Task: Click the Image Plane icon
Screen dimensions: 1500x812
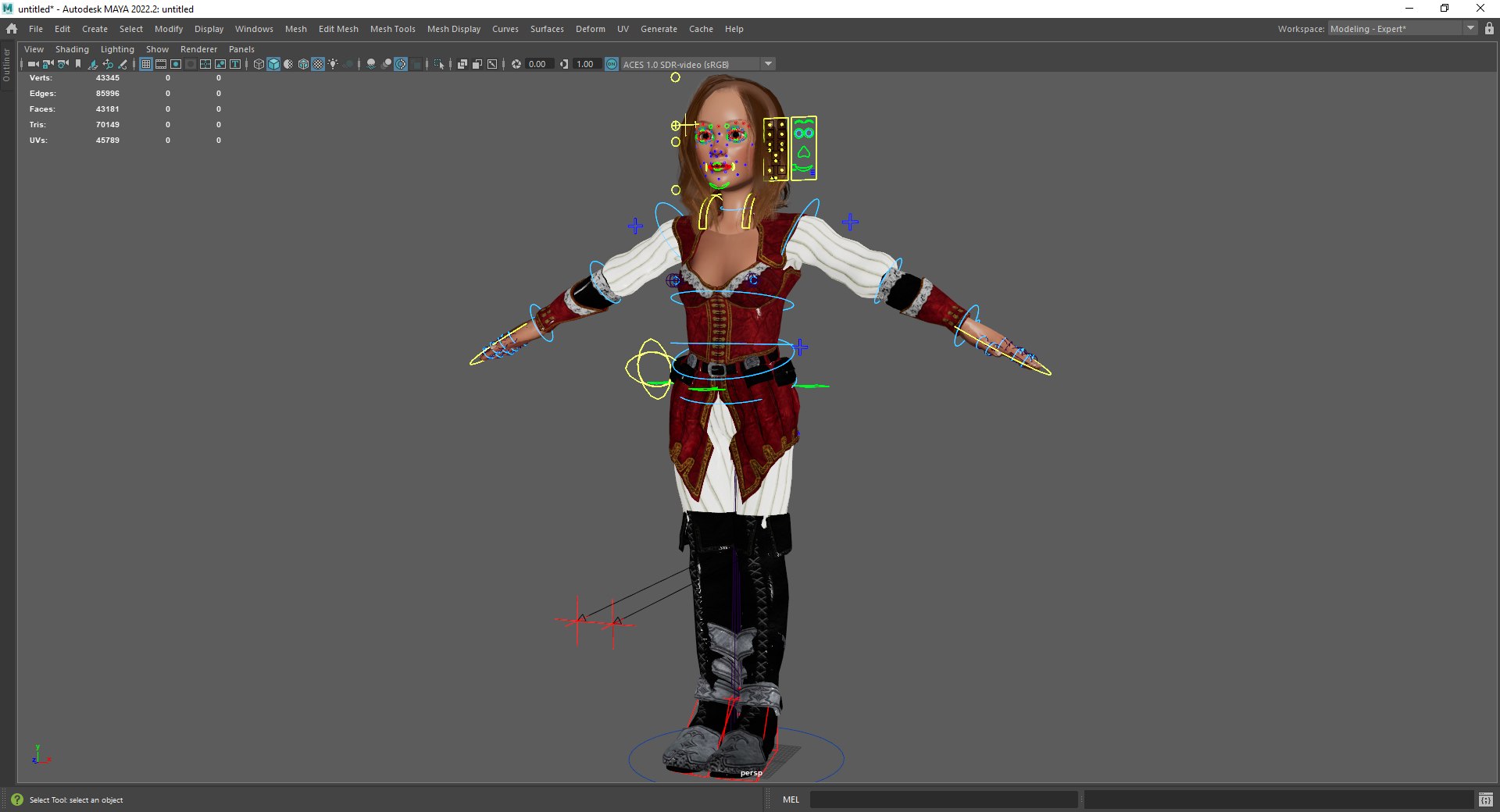Action: [x=93, y=64]
